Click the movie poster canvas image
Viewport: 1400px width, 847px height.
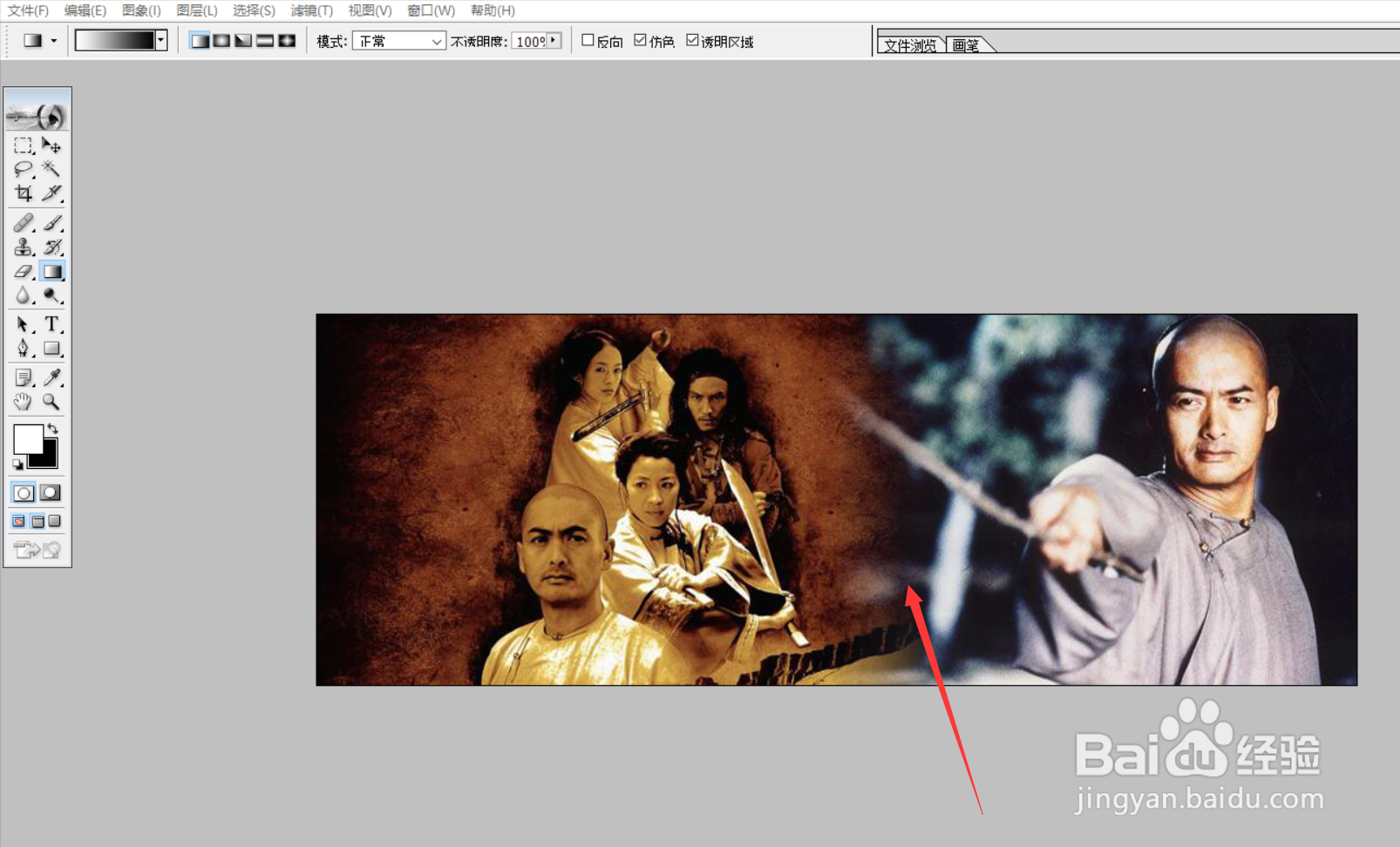837,499
